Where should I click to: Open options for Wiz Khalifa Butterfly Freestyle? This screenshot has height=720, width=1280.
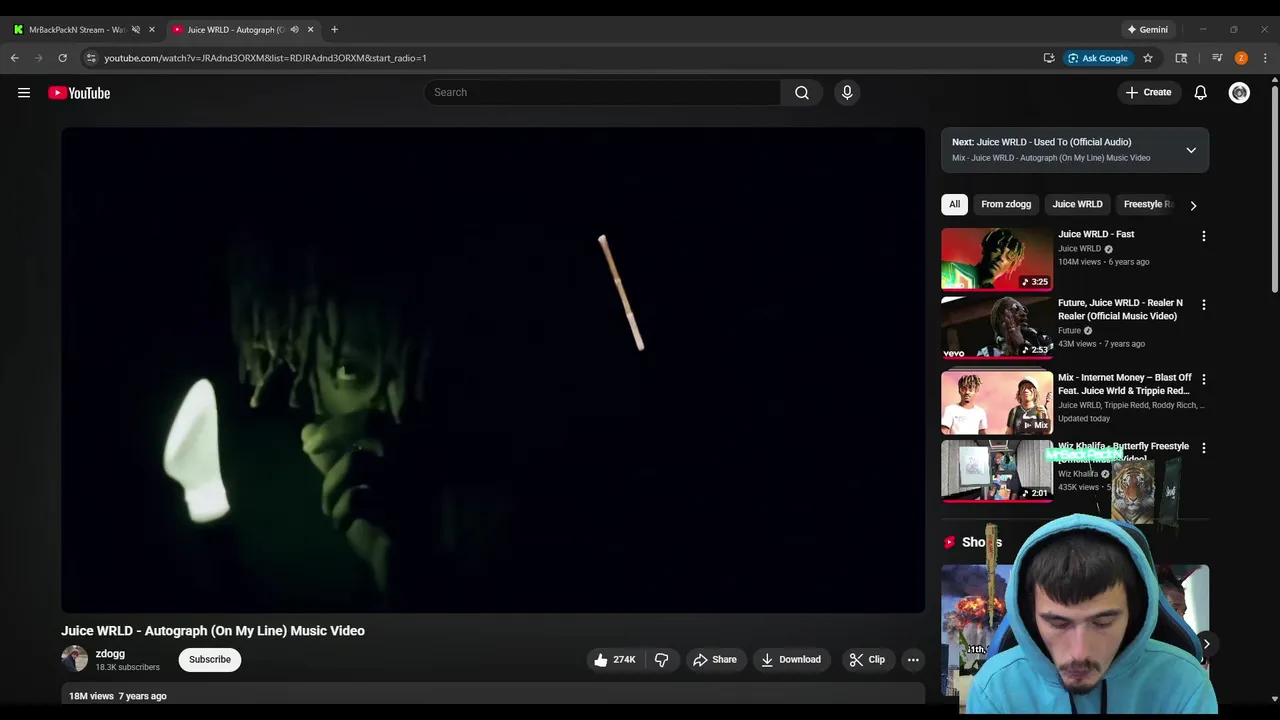click(x=1204, y=448)
